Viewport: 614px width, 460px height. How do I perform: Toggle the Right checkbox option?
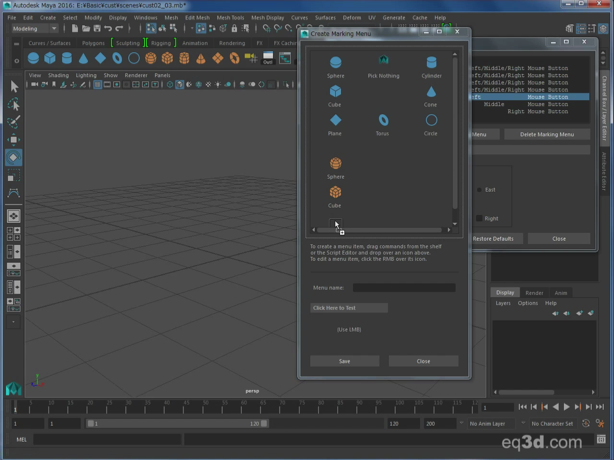click(479, 218)
